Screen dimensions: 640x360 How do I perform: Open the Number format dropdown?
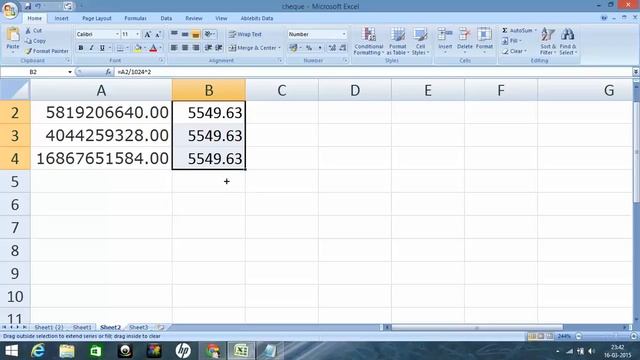[344, 34]
